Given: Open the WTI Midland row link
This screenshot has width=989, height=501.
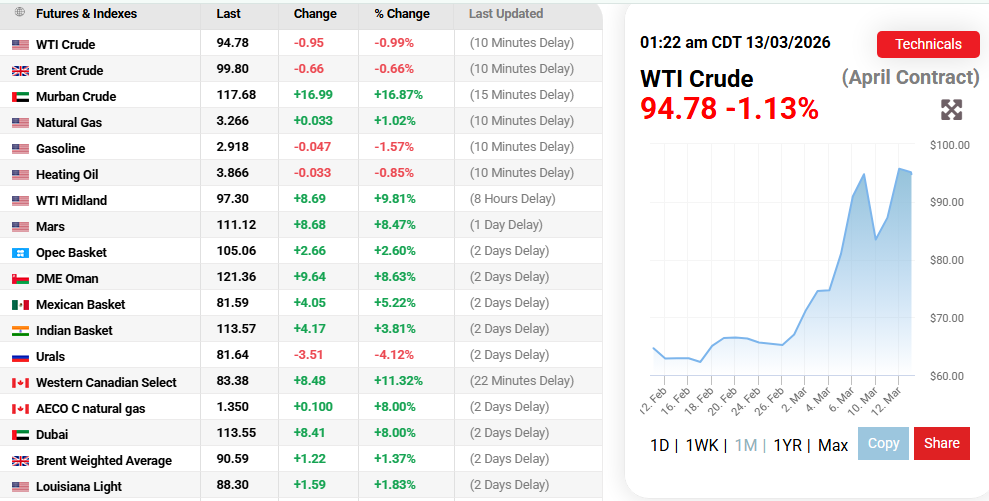Looking at the screenshot, I should point(71,201).
